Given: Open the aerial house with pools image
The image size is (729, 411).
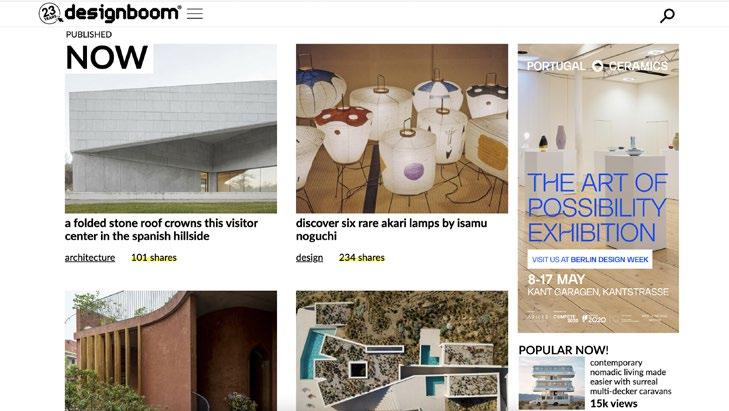Looking at the screenshot, I should click(x=402, y=351).
